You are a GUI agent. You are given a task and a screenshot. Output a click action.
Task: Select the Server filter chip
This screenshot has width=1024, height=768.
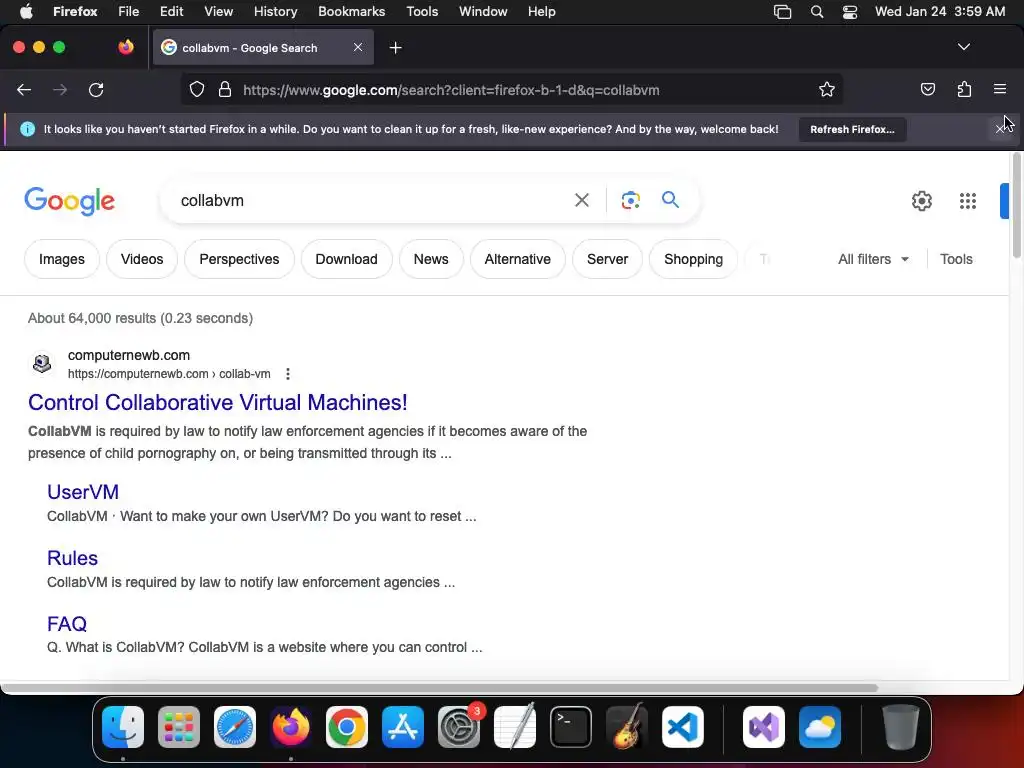pos(607,259)
